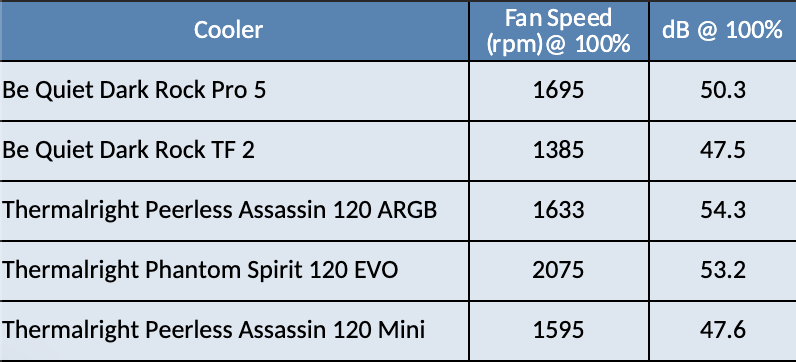
Task: Click the 1595 rpm value
Action: pos(559,331)
